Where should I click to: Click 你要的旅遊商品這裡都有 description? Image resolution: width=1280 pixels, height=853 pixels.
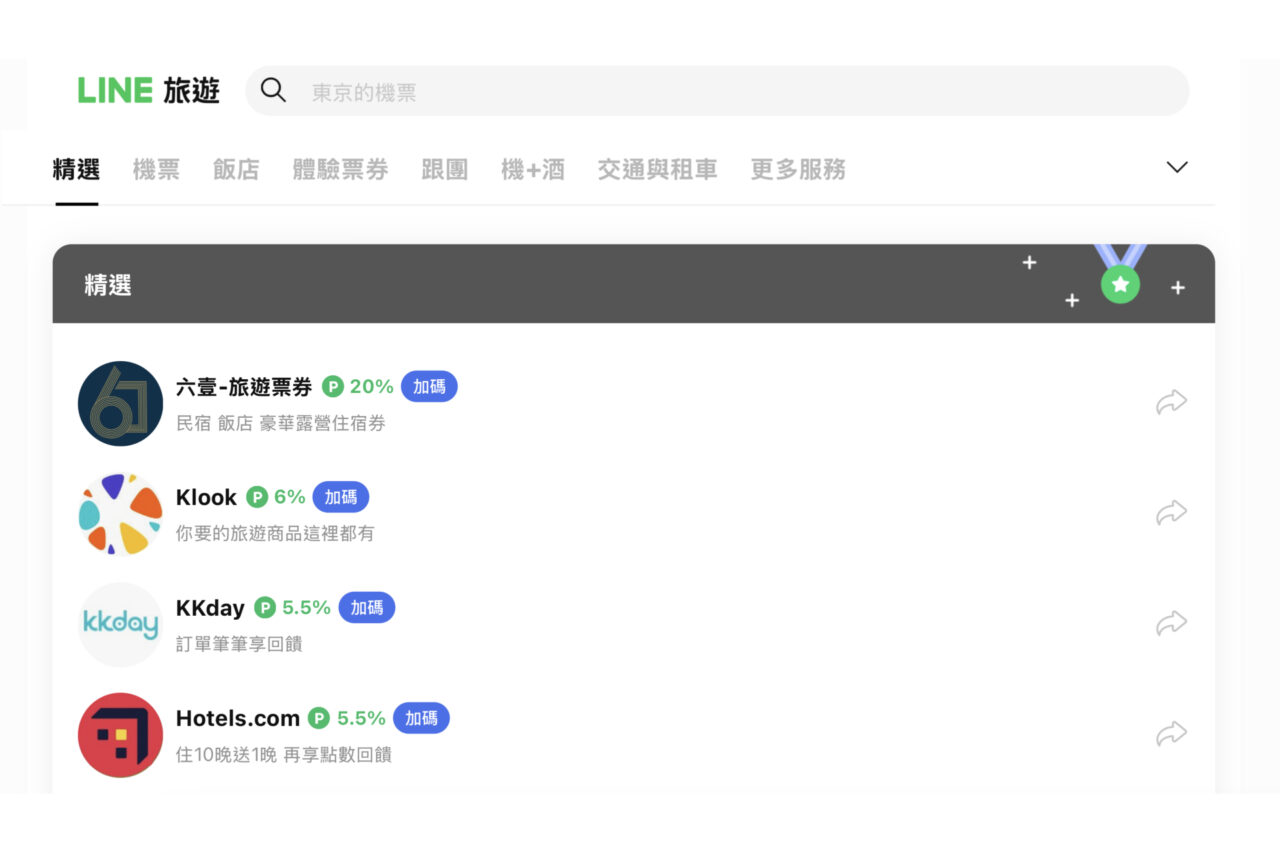(x=275, y=533)
